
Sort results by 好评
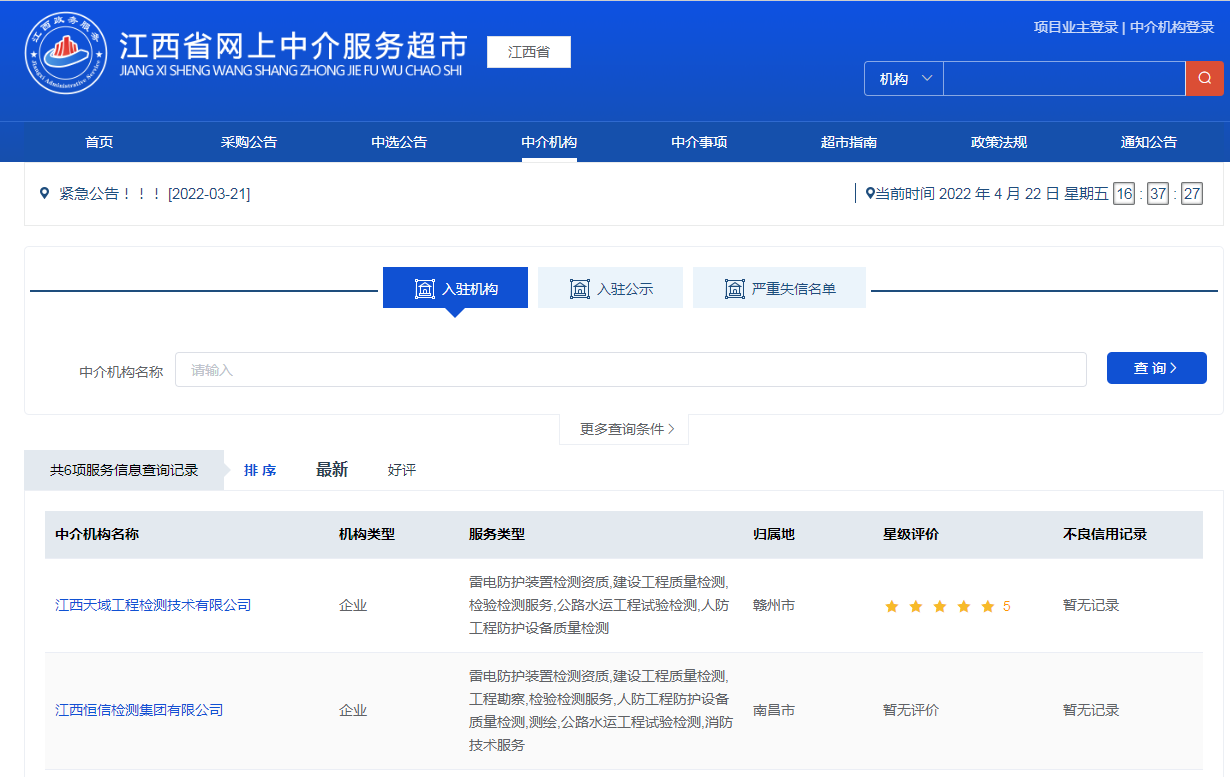click(401, 470)
